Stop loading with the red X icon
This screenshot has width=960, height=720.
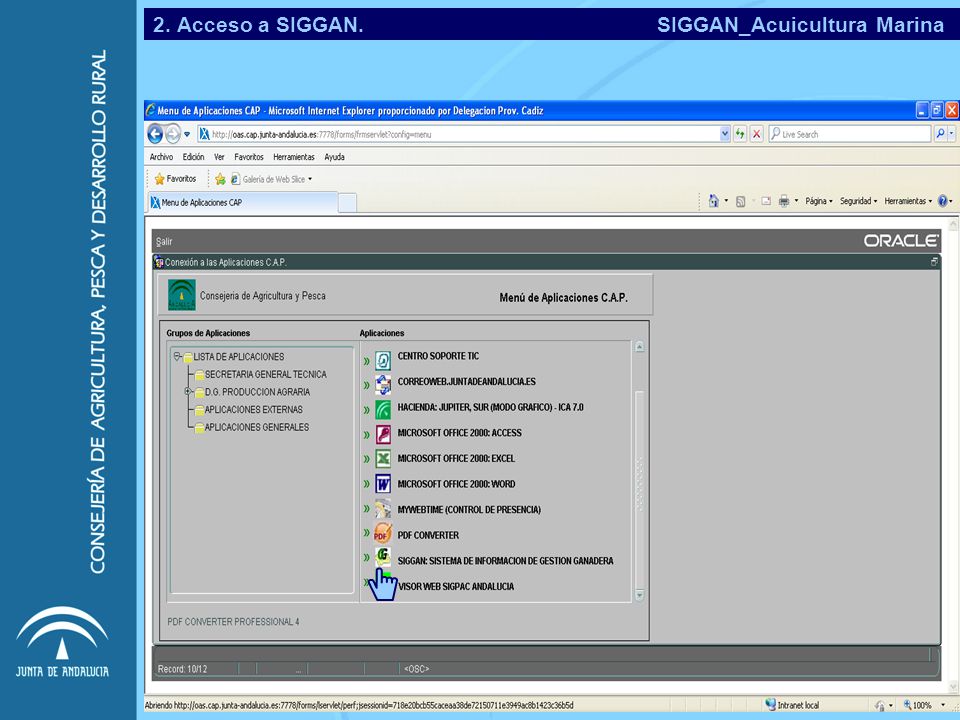(757, 133)
